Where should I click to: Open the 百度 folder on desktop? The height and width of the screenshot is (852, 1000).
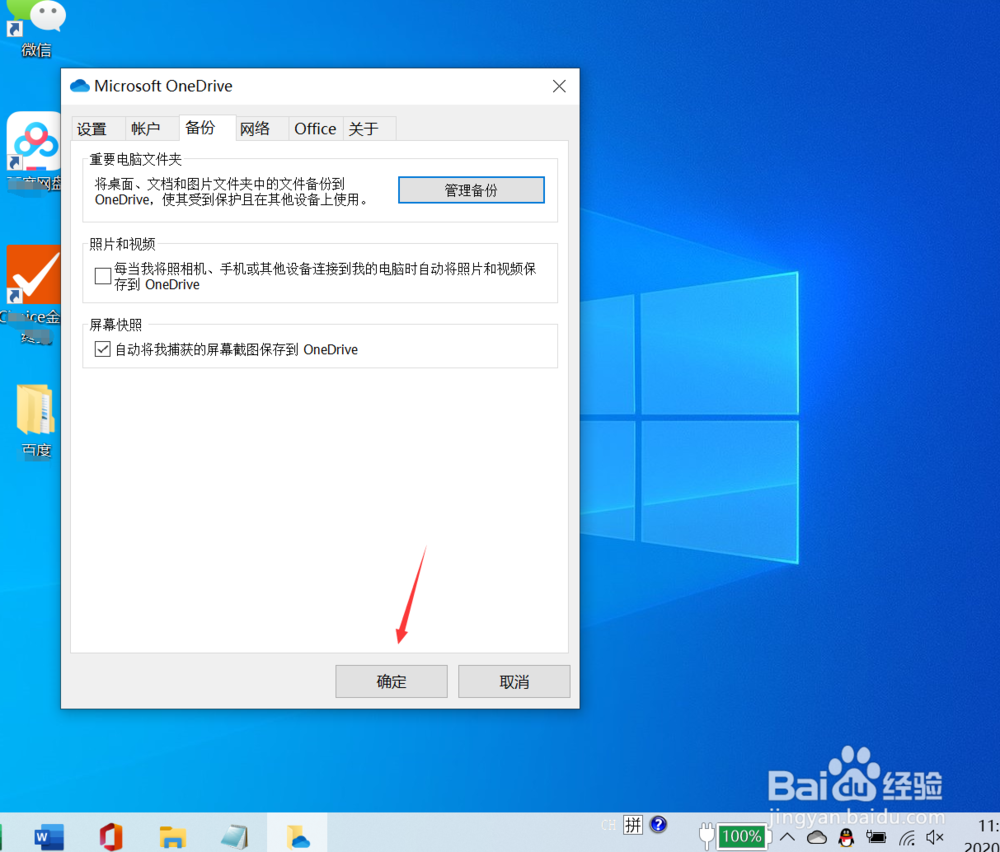(36, 421)
